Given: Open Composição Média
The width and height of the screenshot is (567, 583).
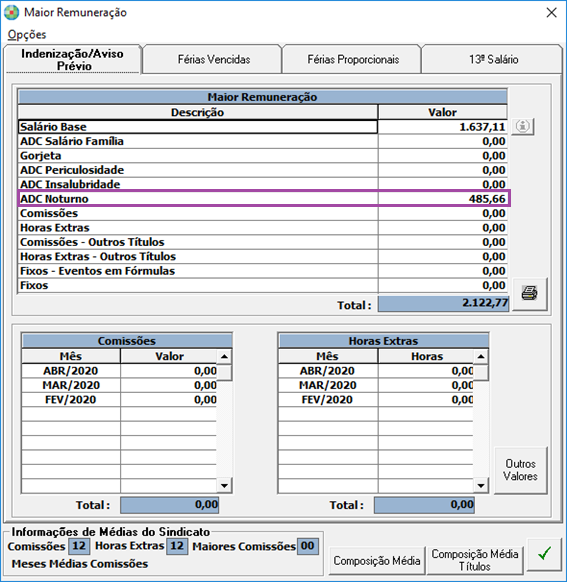Looking at the screenshot, I should pyautogui.click(x=377, y=560).
